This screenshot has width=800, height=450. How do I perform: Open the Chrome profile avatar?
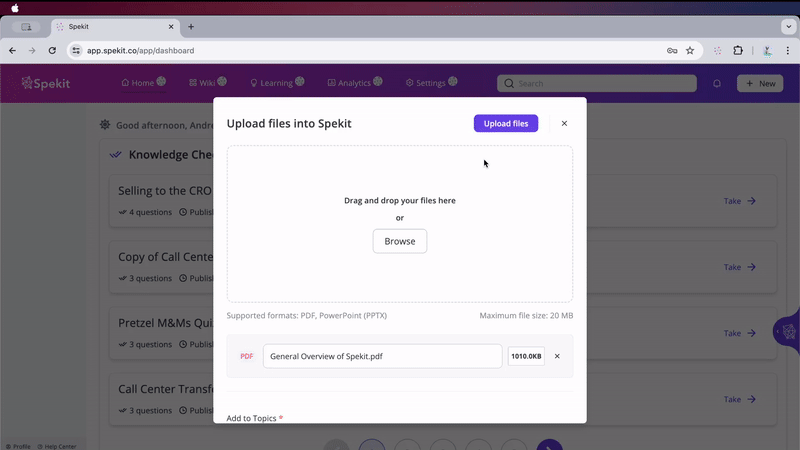(767, 51)
